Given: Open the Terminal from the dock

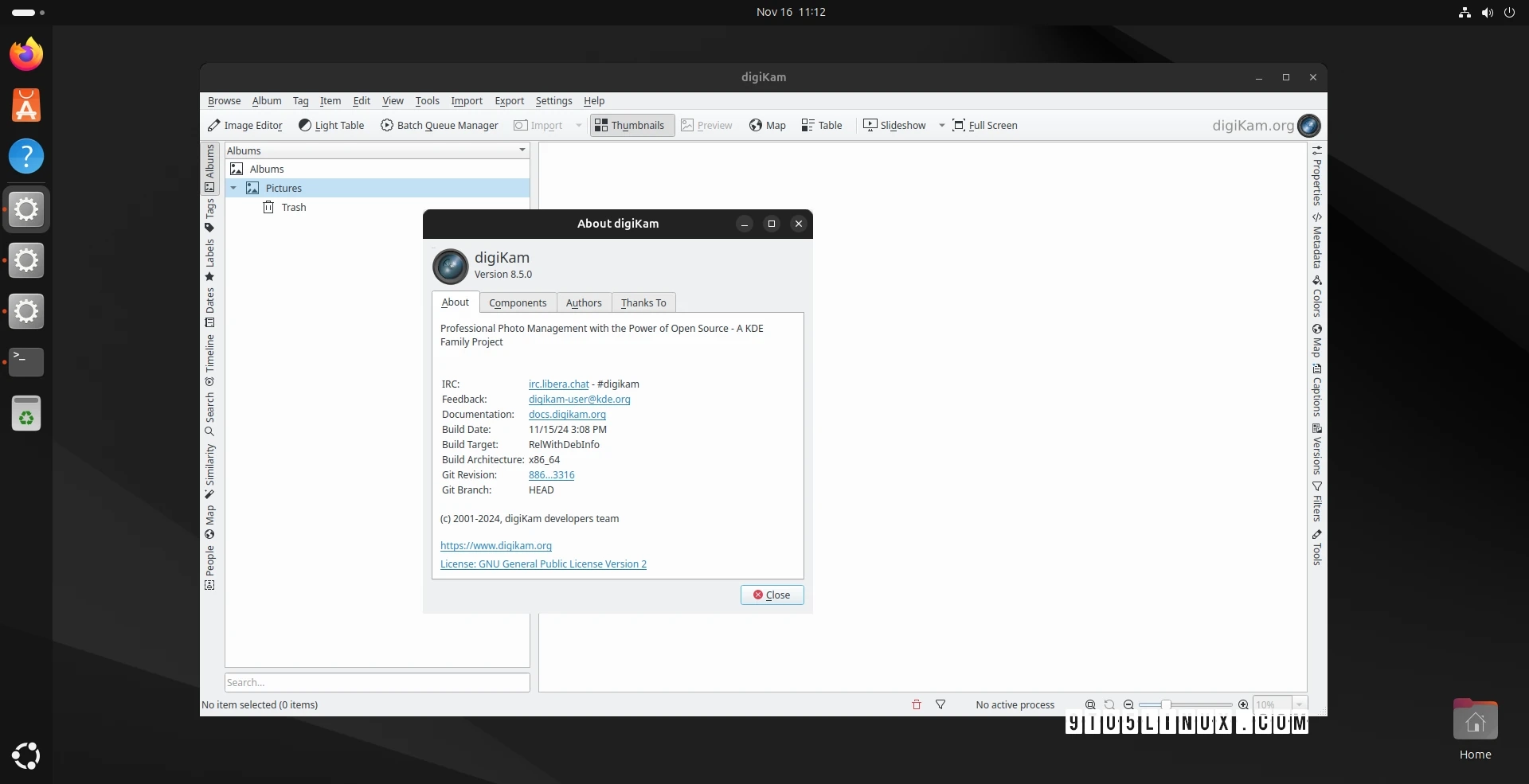Looking at the screenshot, I should [x=26, y=361].
